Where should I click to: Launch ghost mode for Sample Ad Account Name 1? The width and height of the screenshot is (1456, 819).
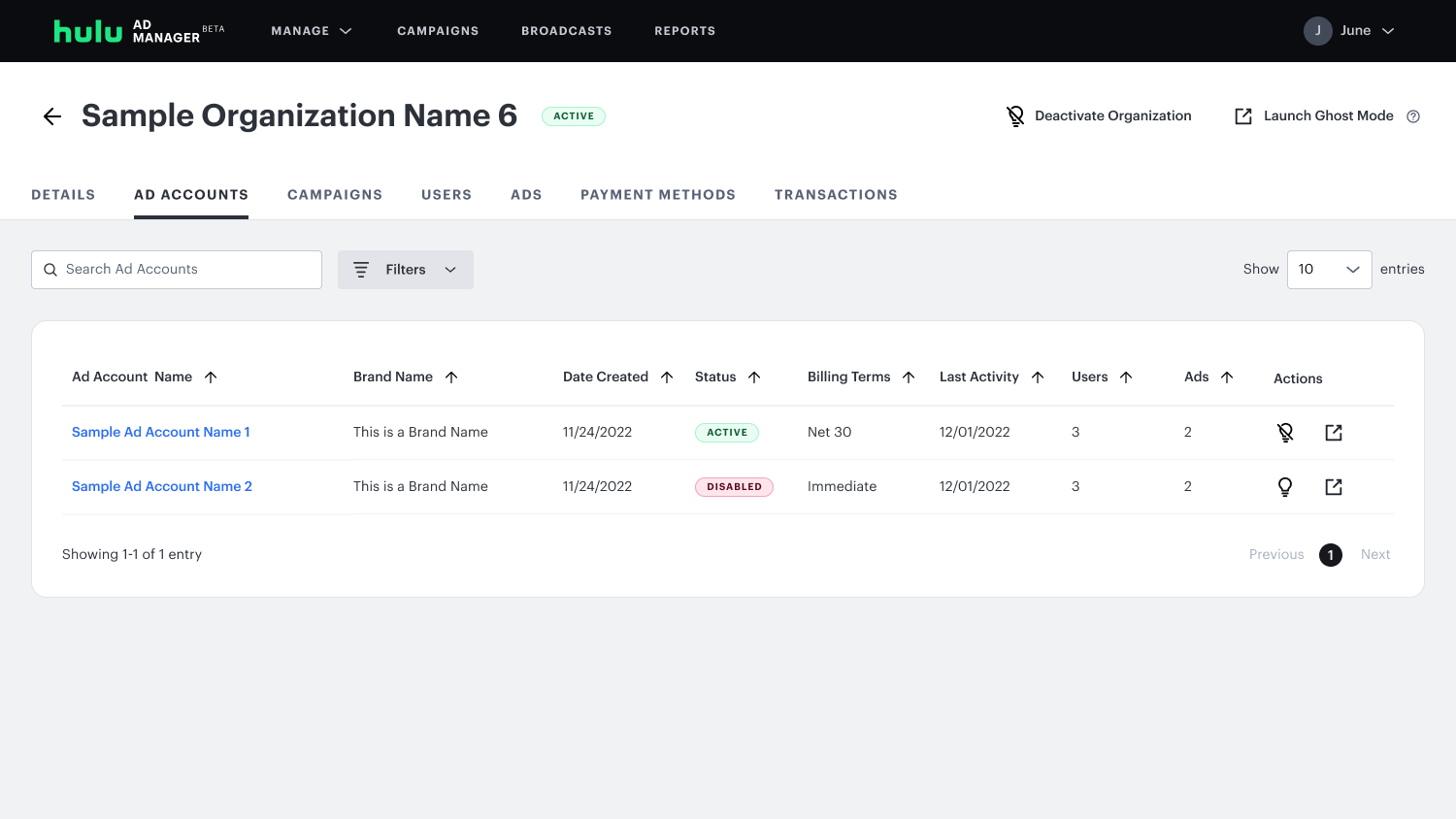(x=1333, y=432)
